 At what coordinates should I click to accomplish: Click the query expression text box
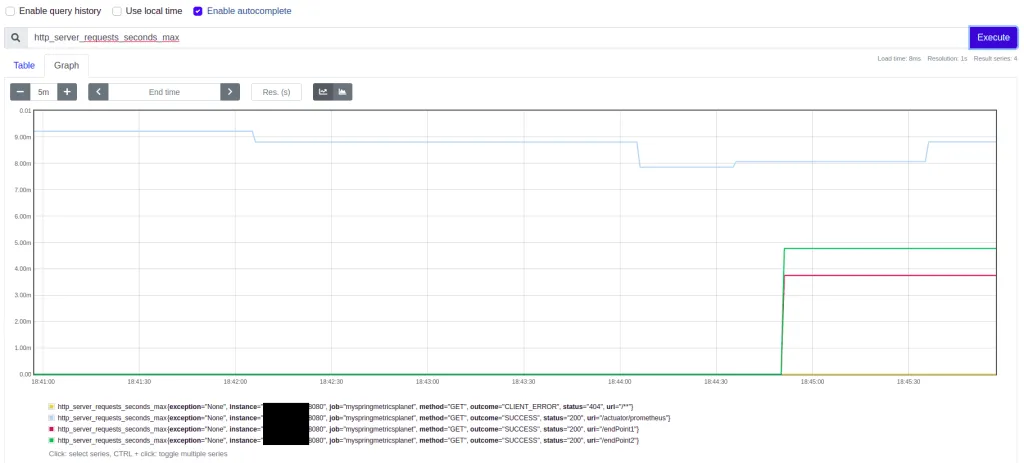click(x=498, y=38)
